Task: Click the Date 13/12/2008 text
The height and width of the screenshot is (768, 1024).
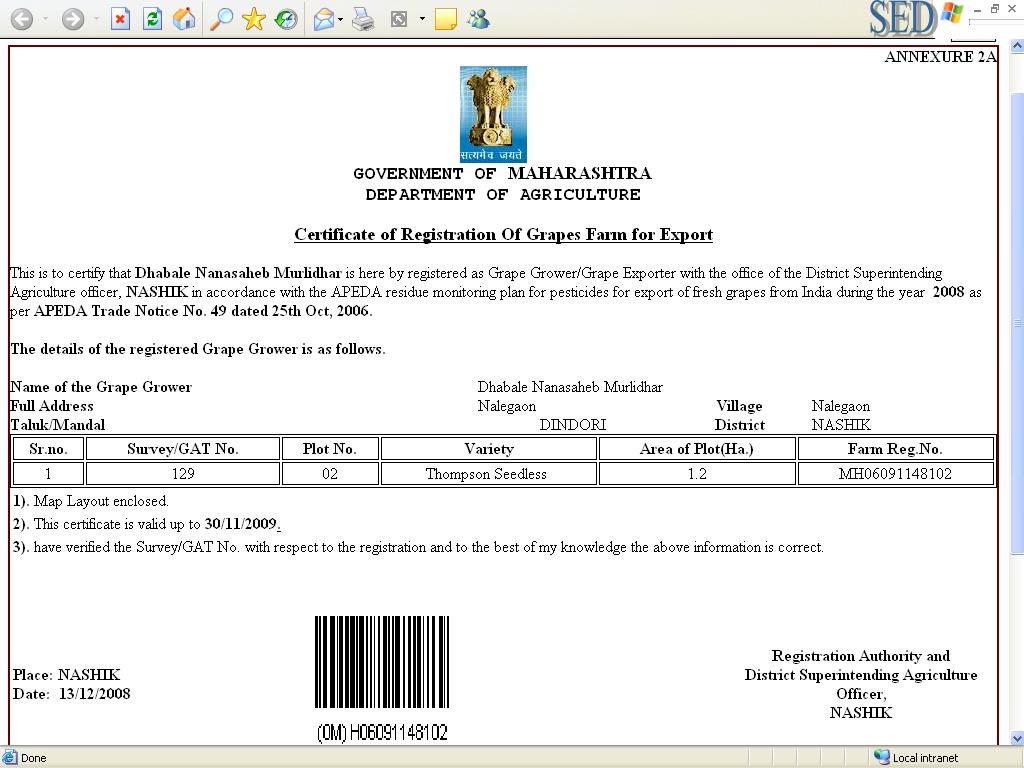Action: coord(71,694)
